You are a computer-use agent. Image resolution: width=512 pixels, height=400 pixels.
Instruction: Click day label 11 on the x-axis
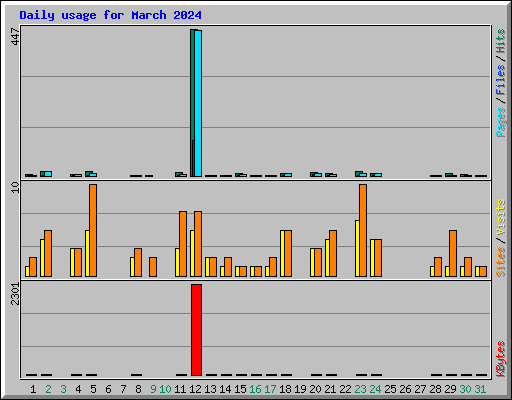tap(180, 389)
